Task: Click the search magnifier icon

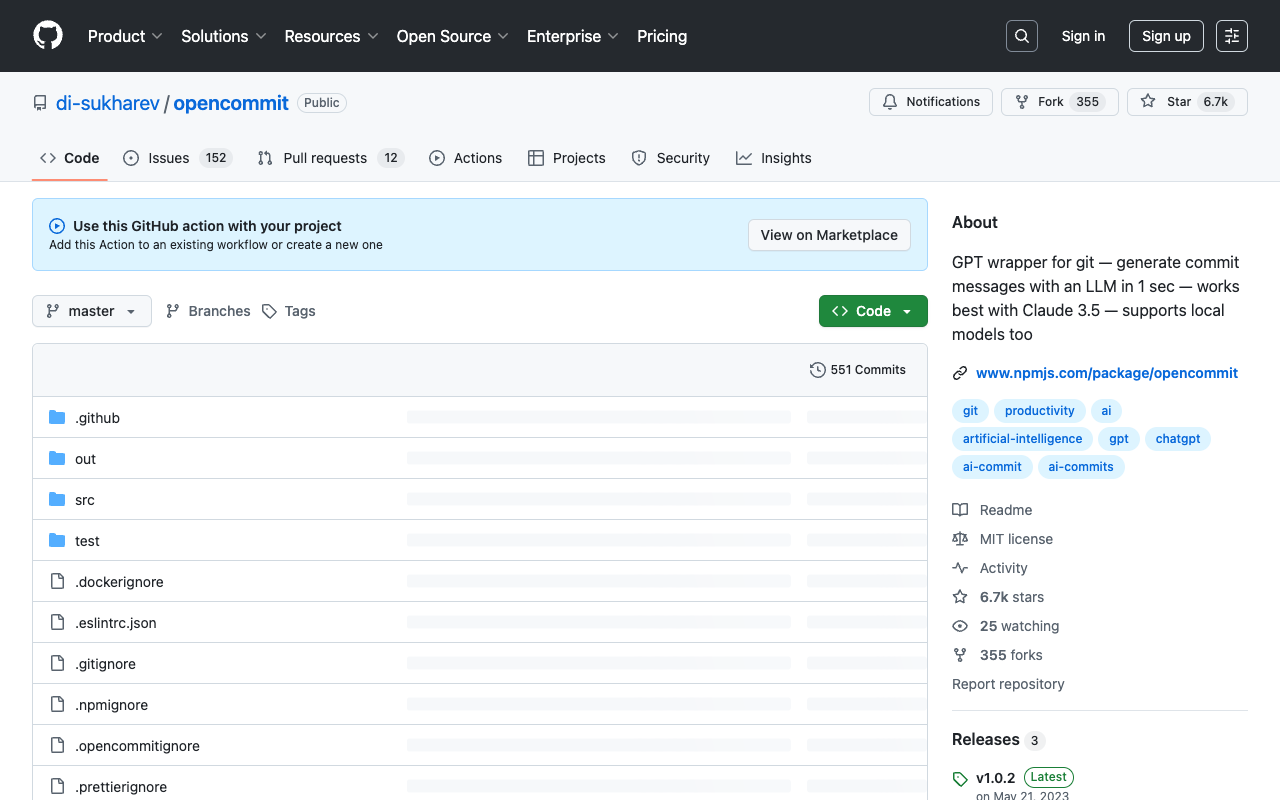Action: click(x=1022, y=36)
